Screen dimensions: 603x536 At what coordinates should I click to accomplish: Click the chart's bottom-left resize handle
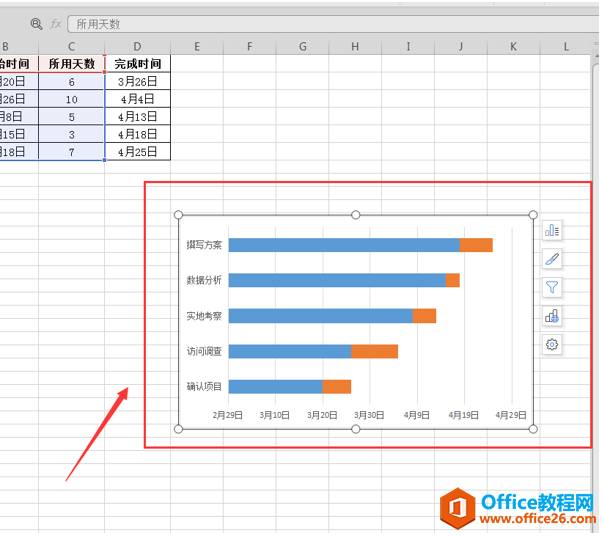(x=179, y=431)
